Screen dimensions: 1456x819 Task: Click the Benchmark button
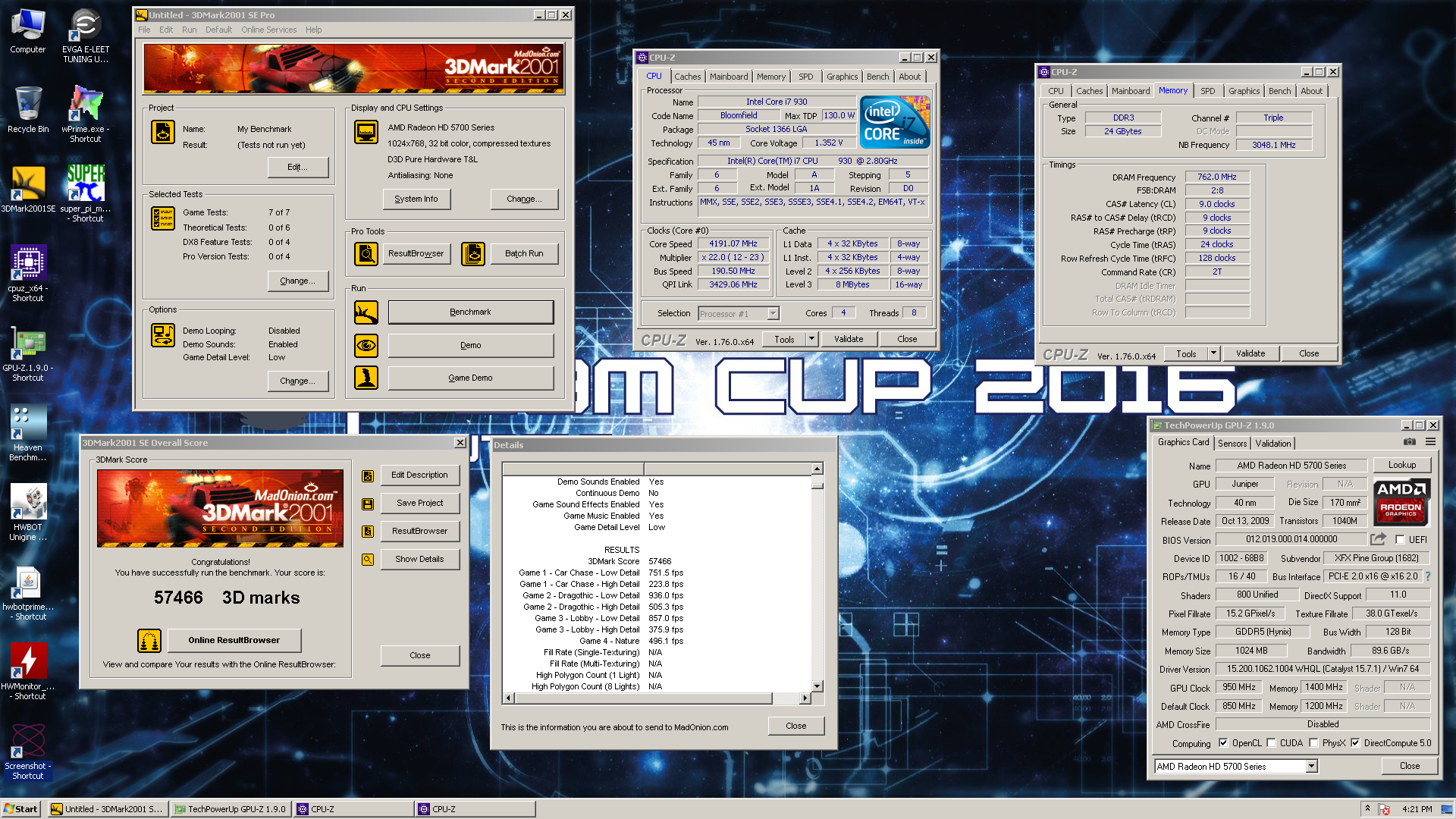[470, 312]
